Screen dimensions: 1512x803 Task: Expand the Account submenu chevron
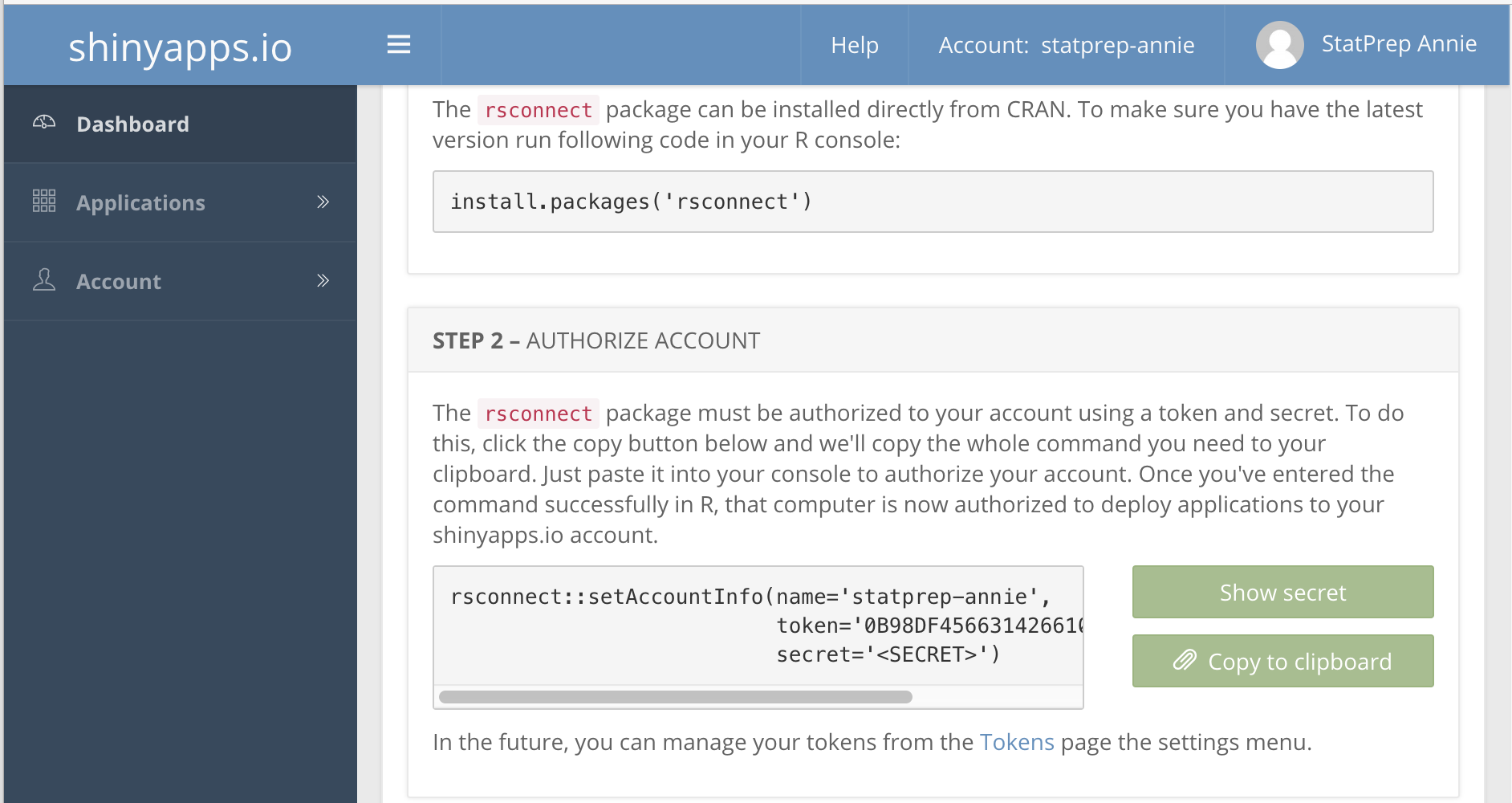tap(323, 281)
